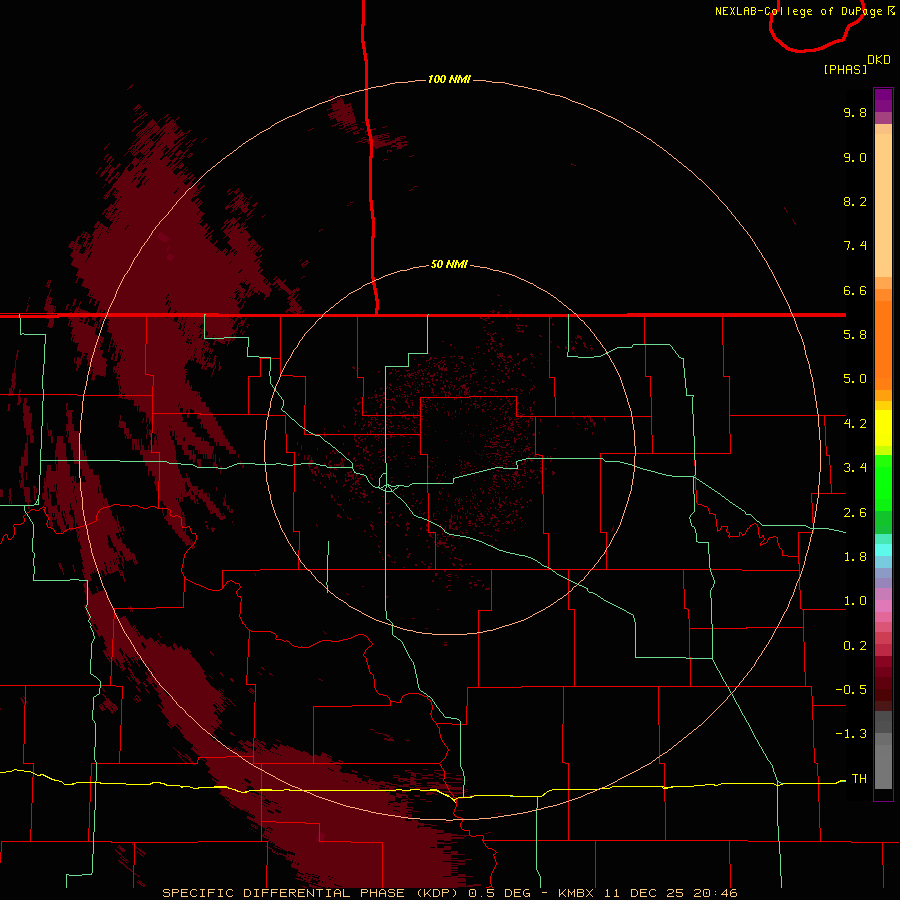This screenshot has height=900, width=900.
Task: Click the 5.8 value on color scale
Action: (x=855, y=335)
